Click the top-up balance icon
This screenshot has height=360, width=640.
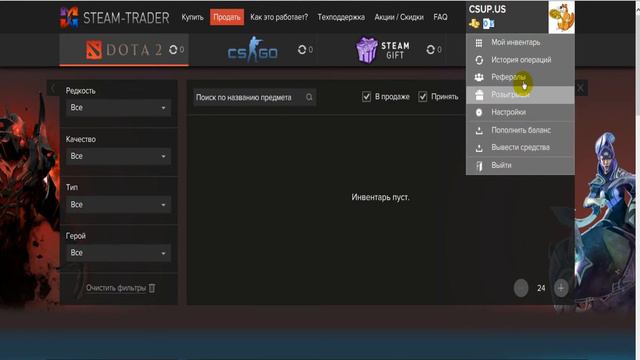(x=479, y=130)
